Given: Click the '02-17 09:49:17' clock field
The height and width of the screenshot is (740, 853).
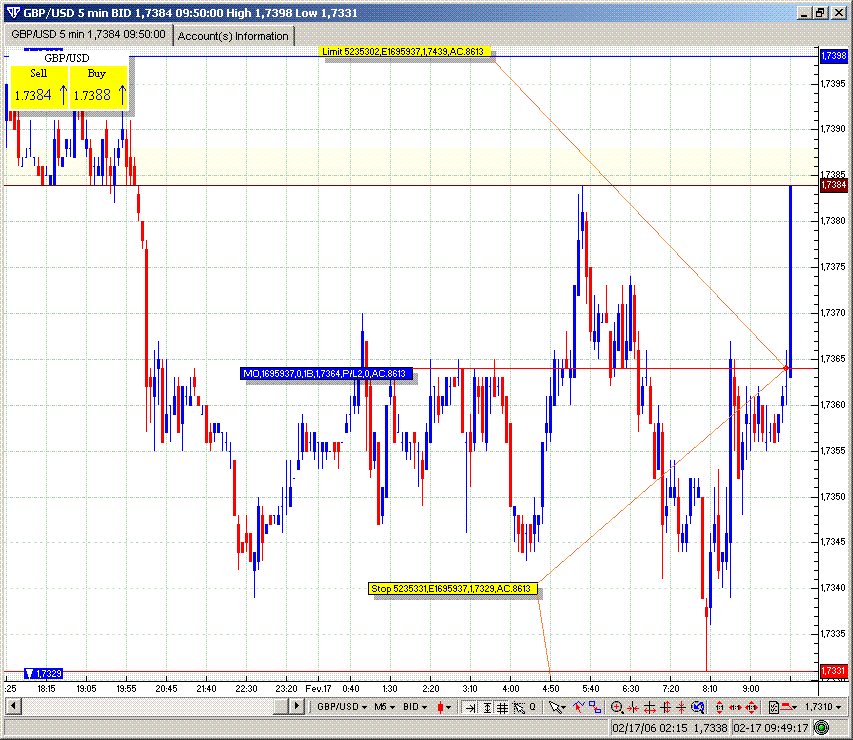Looking at the screenshot, I should coord(771,727).
